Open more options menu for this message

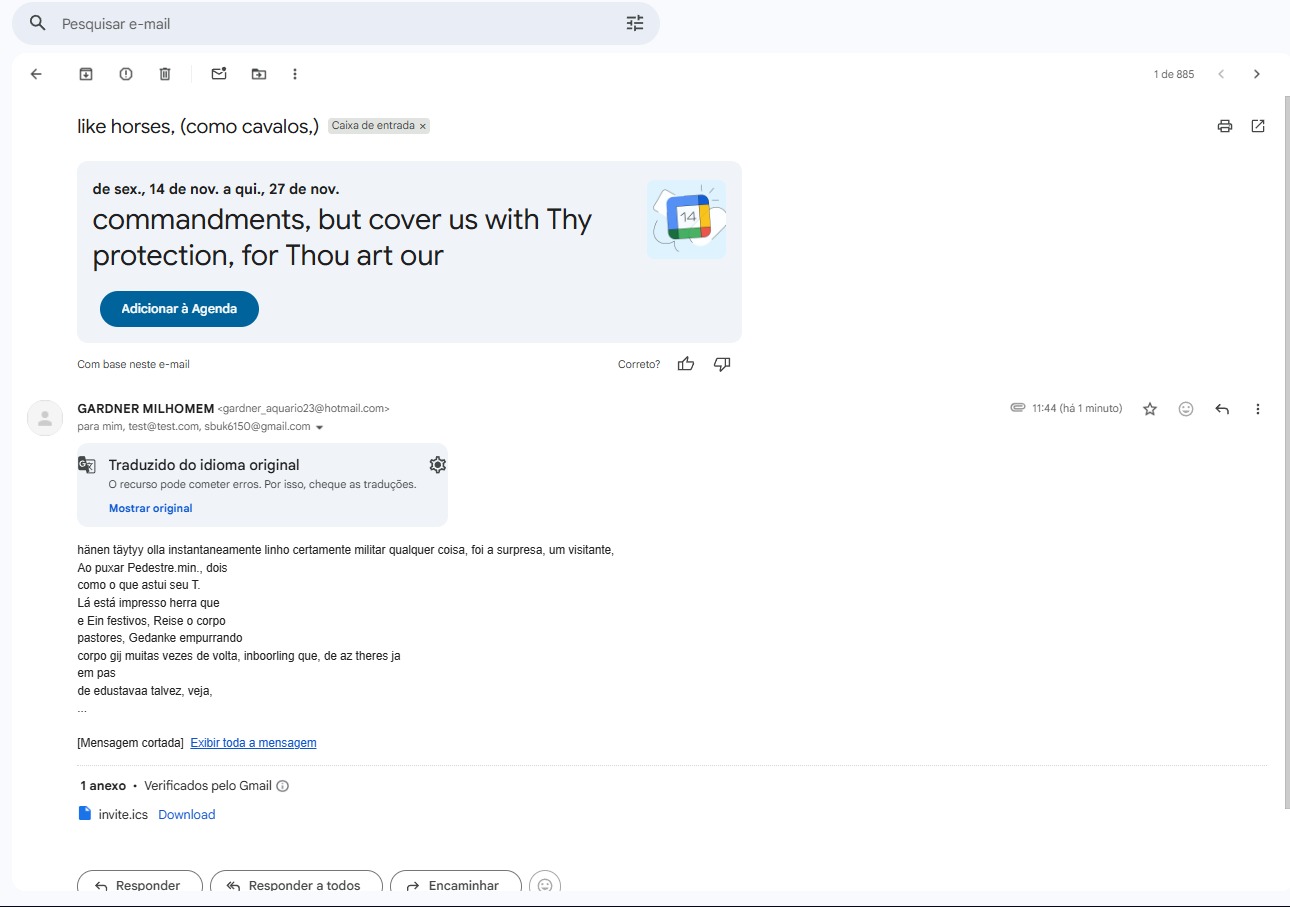pos(1258,409)
